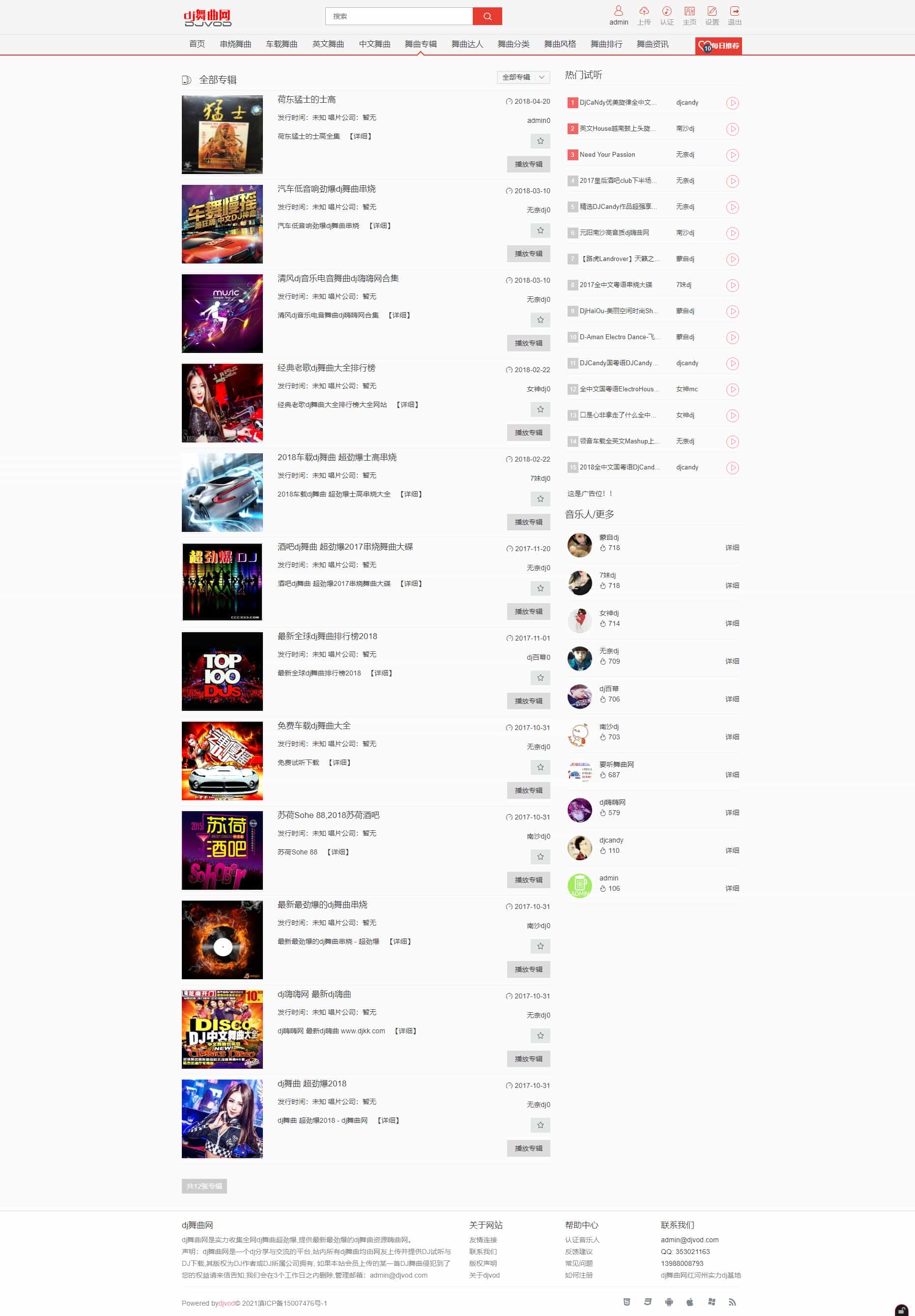The width and height of the screenshot is (915, 1316).
Task: Click the 认证 certification icon
Action: click(x=667, y=15)
